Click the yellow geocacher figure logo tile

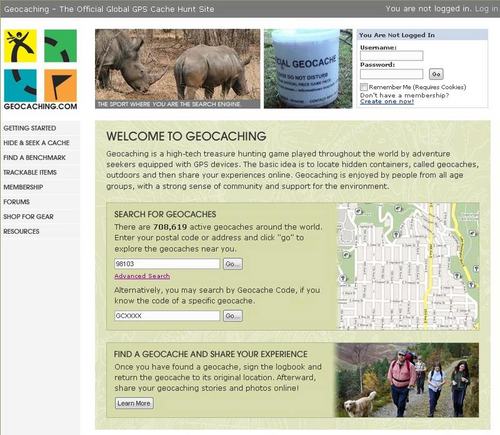tap(20, 46)
